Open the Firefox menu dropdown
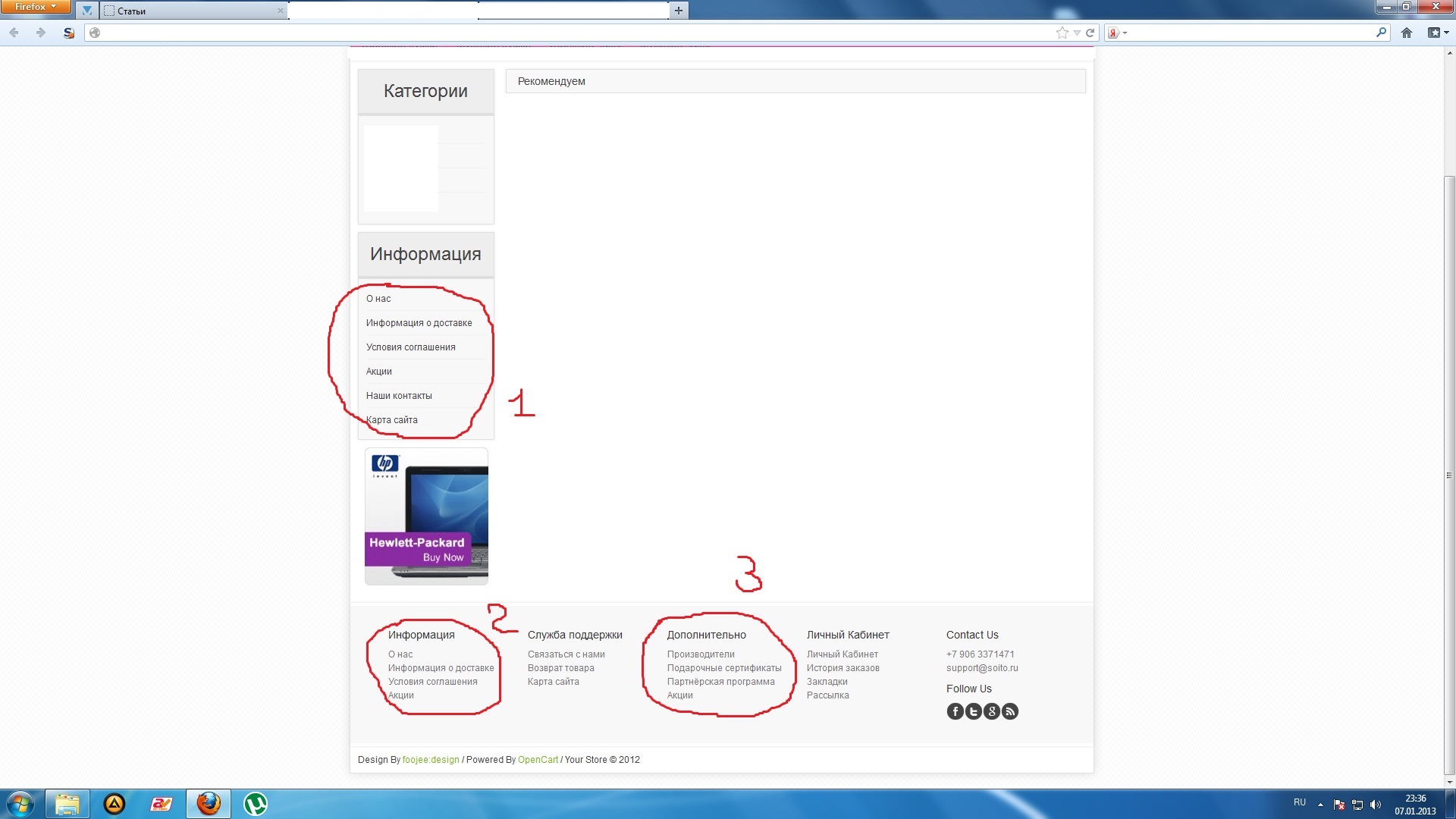This screenshot has width=1456, height=819. tap(36, 7)
